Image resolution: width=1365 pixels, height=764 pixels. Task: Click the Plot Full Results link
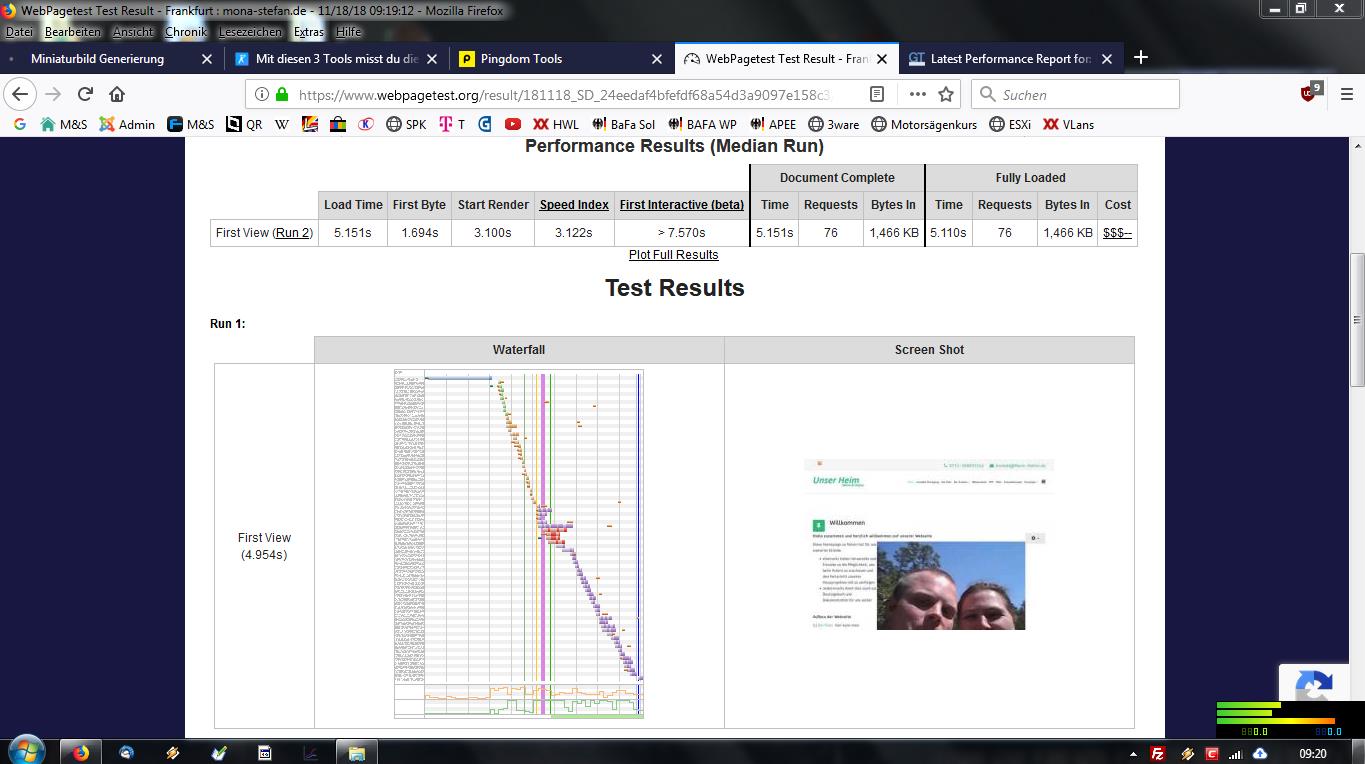pyautogui.click(x=673, y=255)
